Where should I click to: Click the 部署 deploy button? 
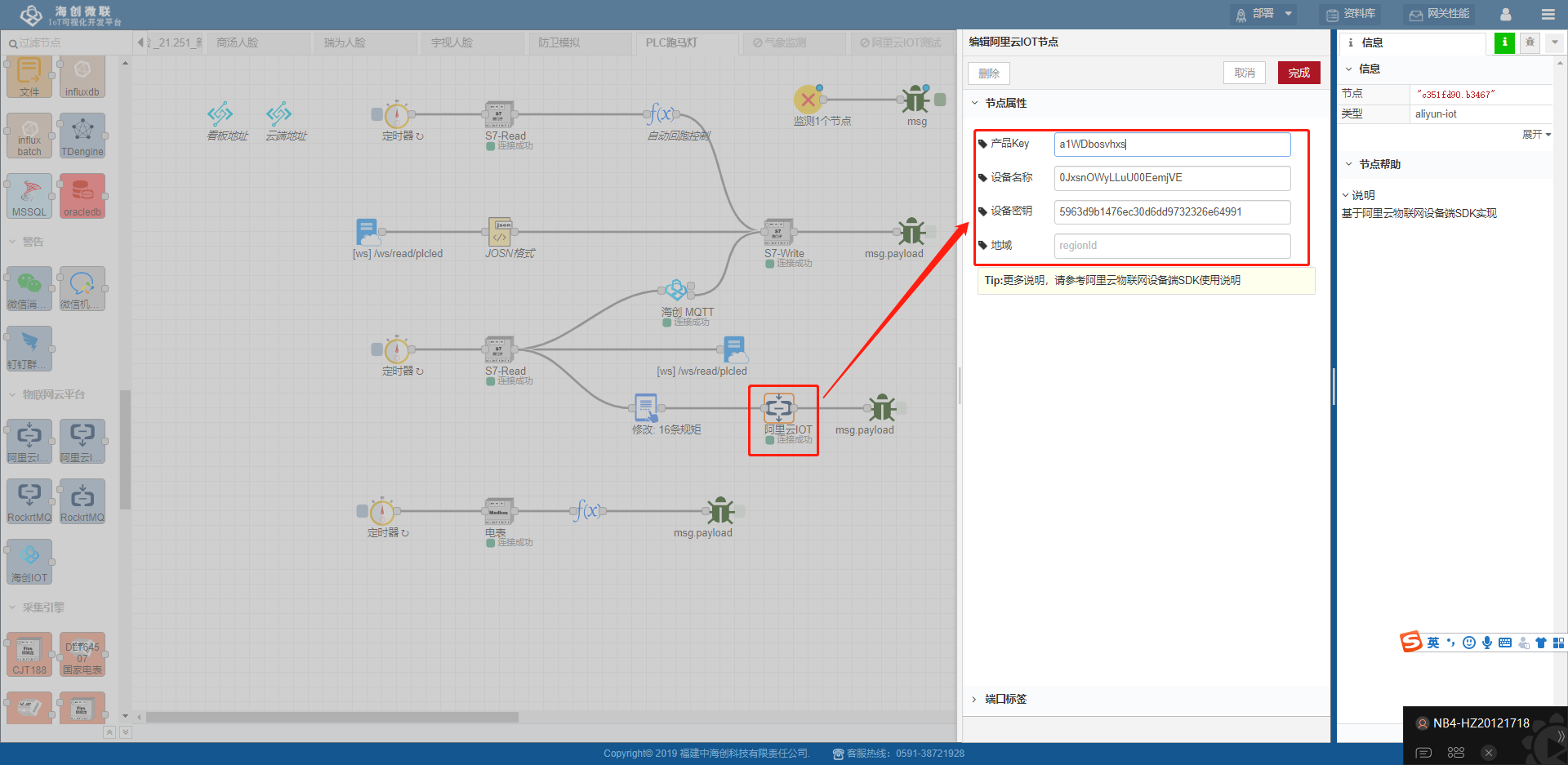[1255, 14]
